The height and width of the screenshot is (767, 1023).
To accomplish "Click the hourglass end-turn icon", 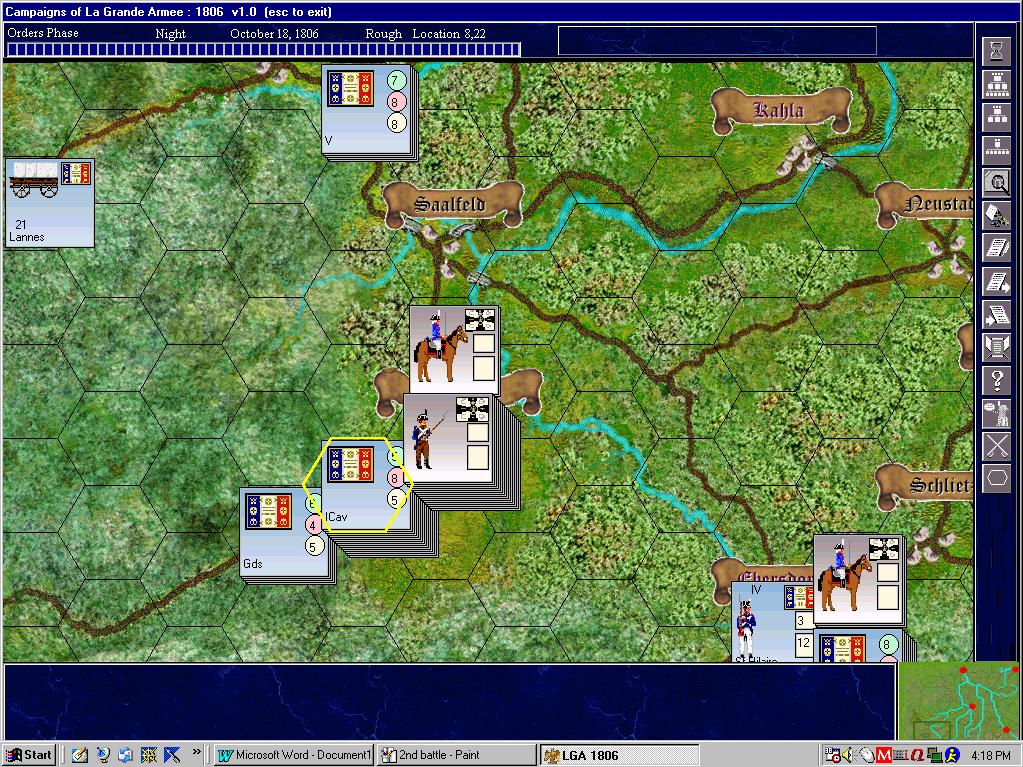I will coord(997,50).
